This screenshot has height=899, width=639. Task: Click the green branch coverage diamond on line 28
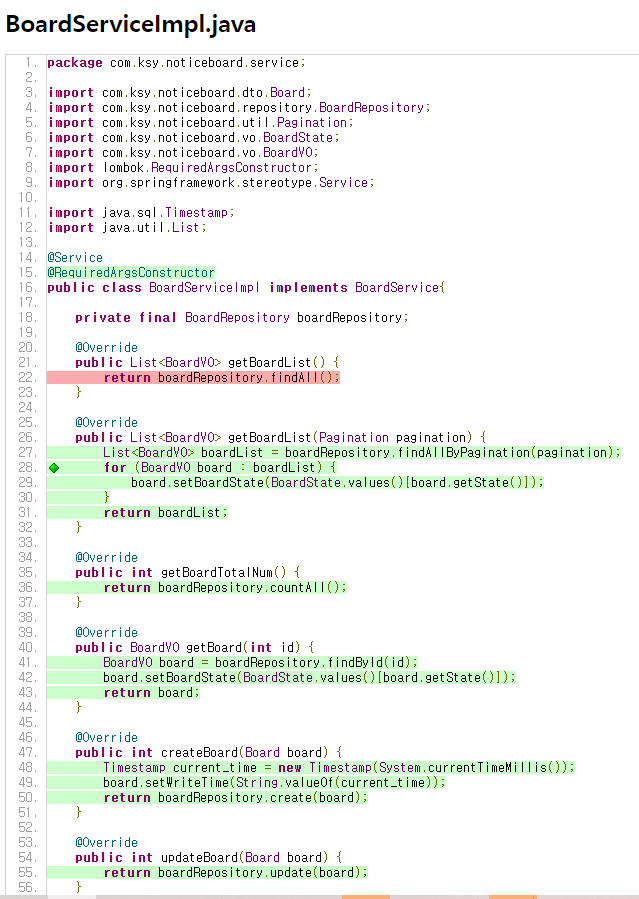tap(54, 468)
